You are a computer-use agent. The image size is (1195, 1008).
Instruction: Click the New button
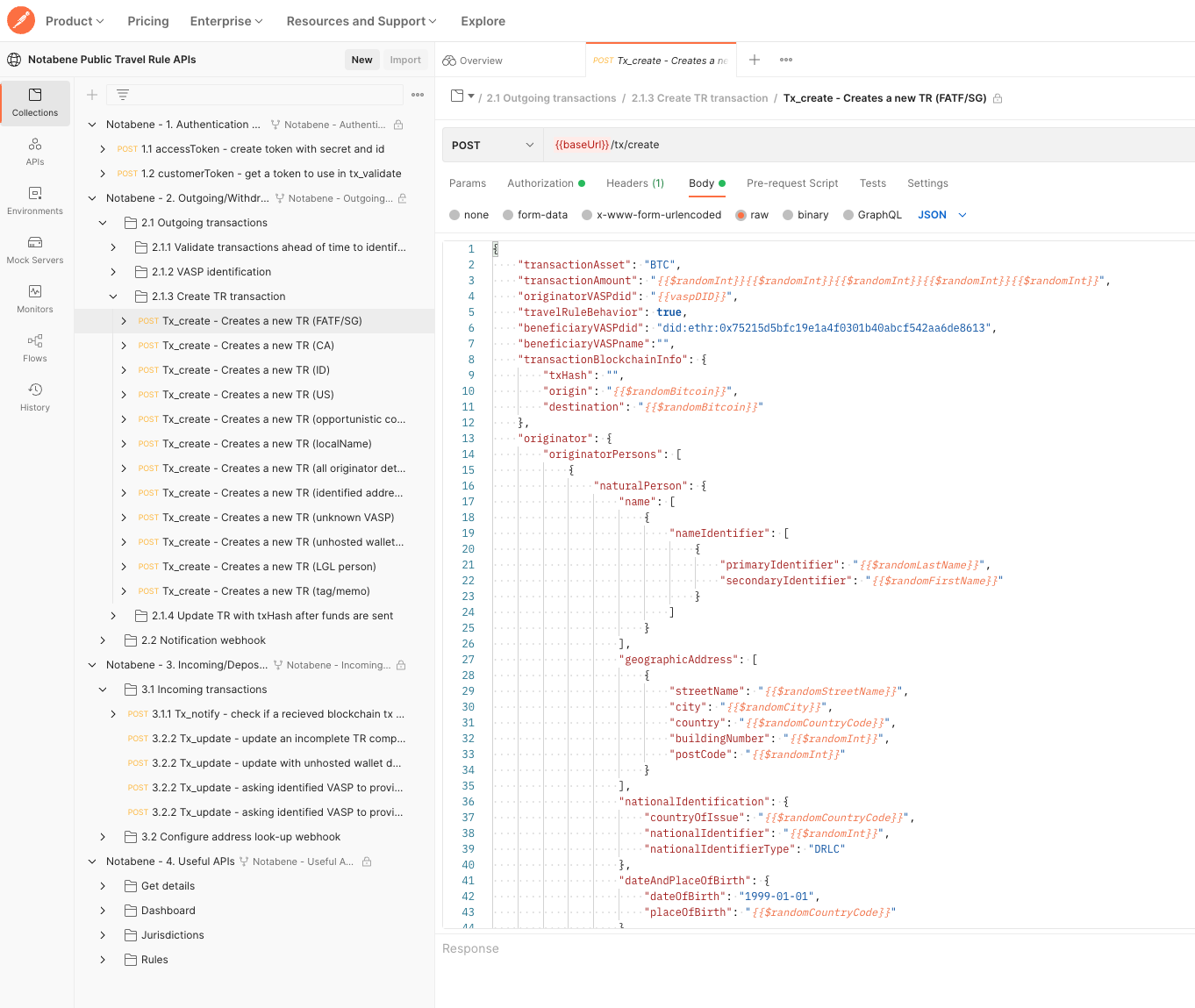361,60
